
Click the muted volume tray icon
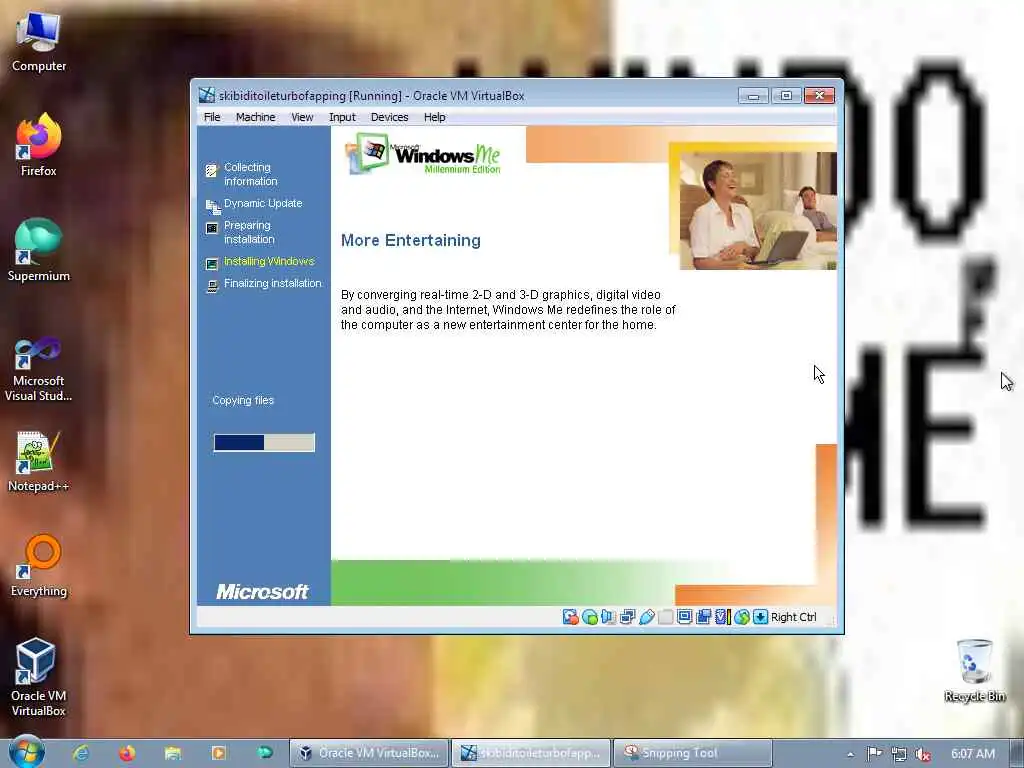[x=923, y=754]
